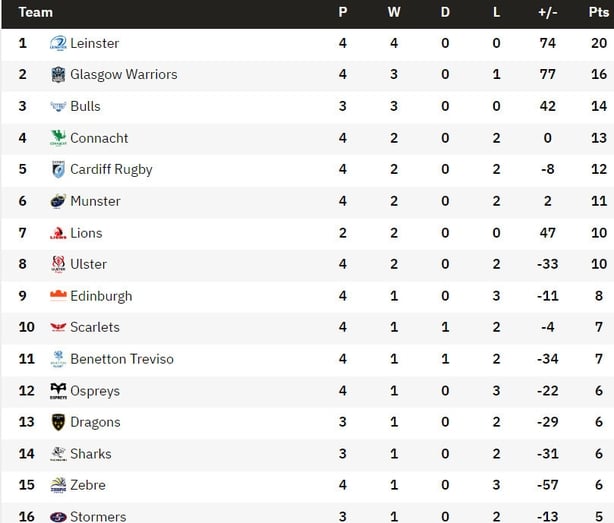Viewport: 614px width, 523px height.
Task: Click the Ulster red hand crest
Action: (x=58, y=264)
